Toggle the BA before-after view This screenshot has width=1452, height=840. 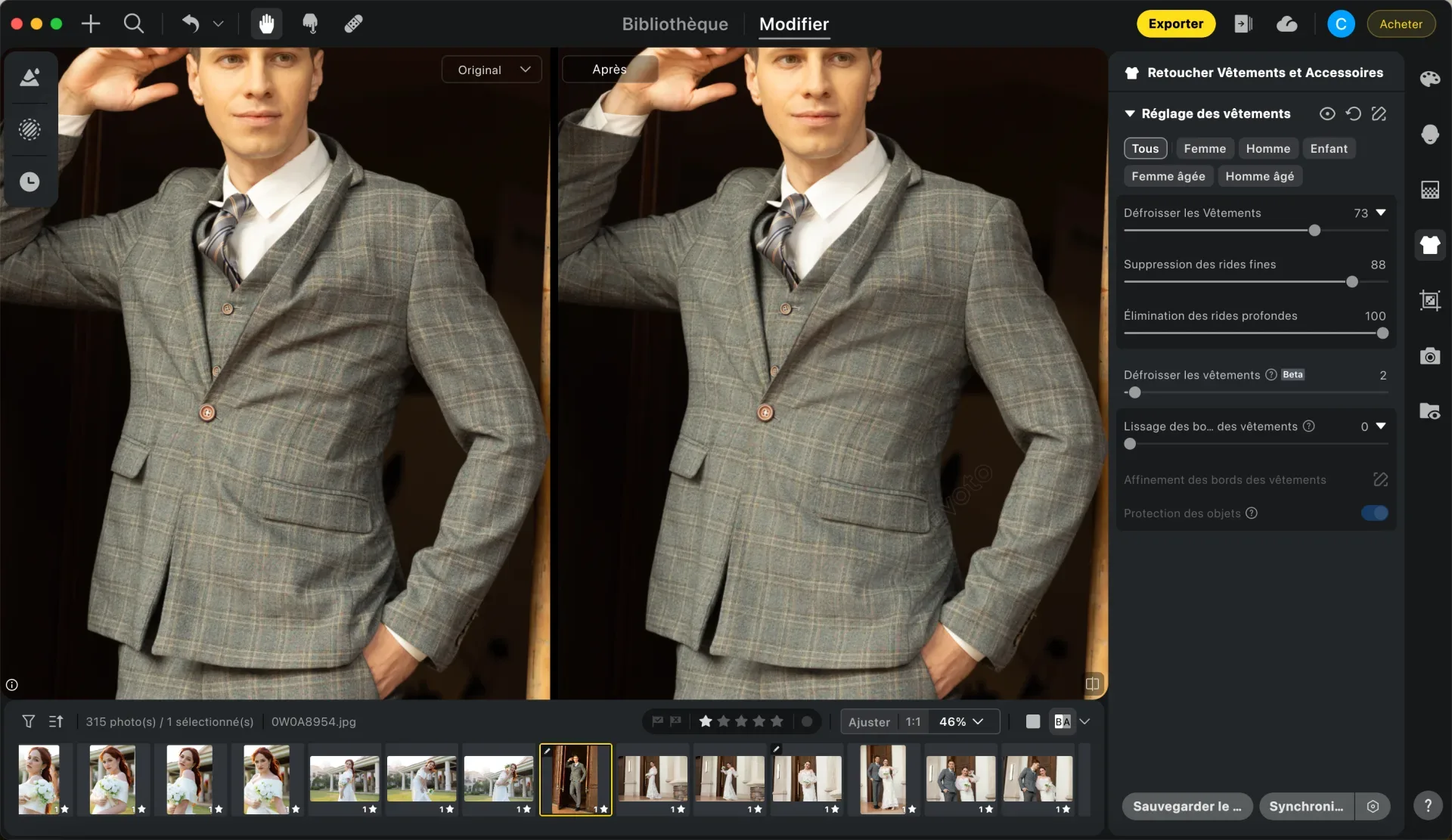click(x=1062, y=721)
